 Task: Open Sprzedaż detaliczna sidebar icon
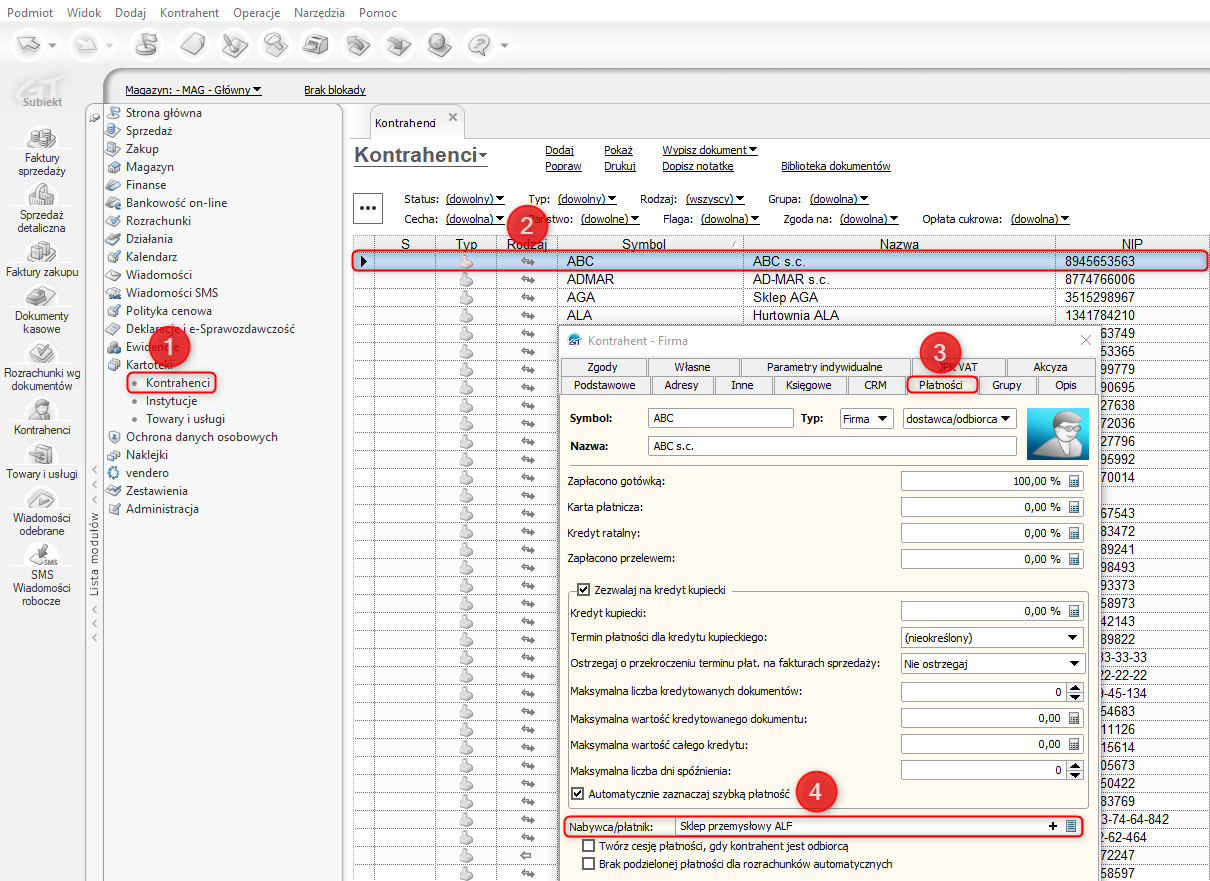click(41, 197)
